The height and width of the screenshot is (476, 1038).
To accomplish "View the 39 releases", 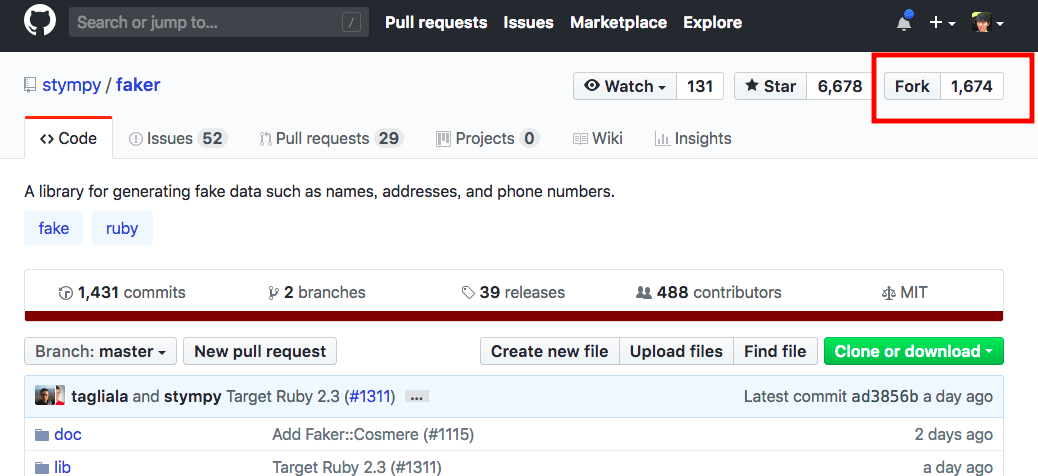I will pyautogui.click(x=513, y=292).
